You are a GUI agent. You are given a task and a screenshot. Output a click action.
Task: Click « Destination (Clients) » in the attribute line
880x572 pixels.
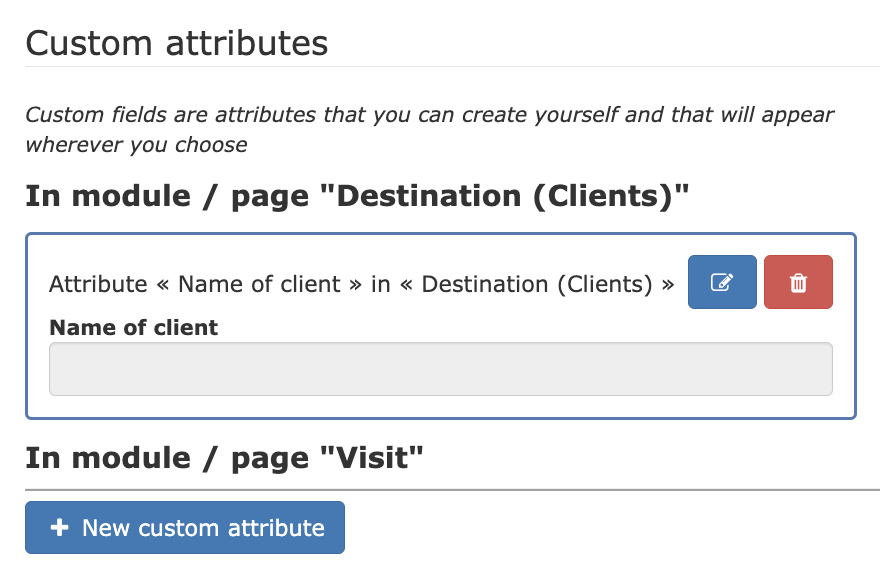[537, 285]
